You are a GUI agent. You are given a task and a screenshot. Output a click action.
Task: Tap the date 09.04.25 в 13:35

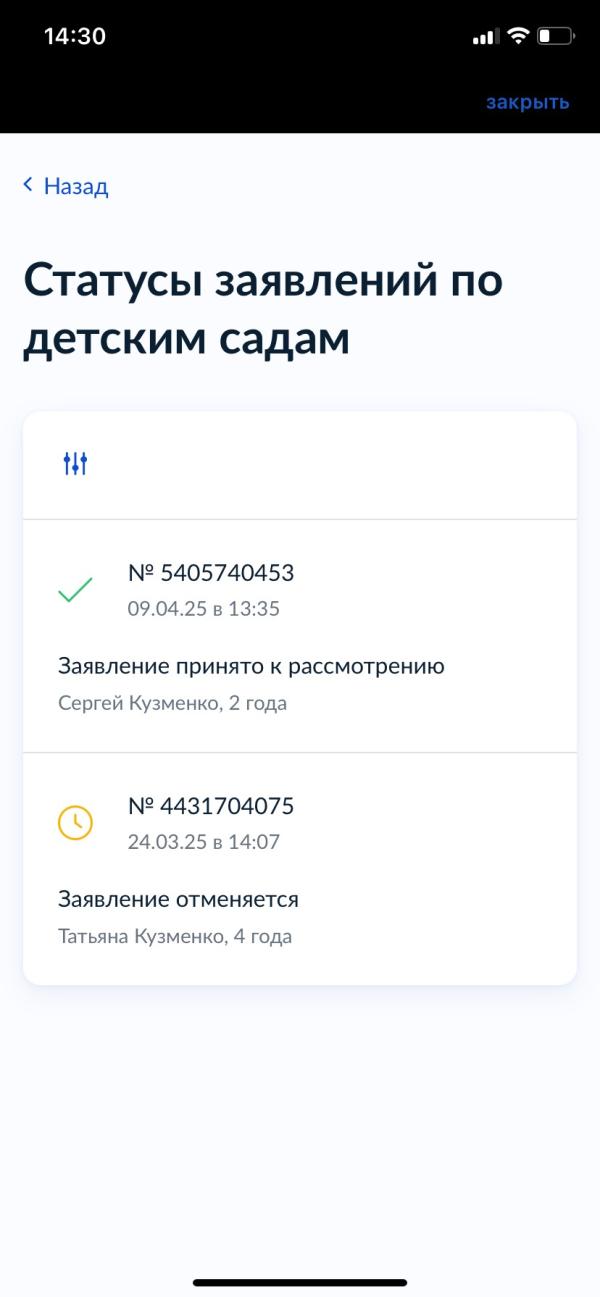(x=204, y=608)
